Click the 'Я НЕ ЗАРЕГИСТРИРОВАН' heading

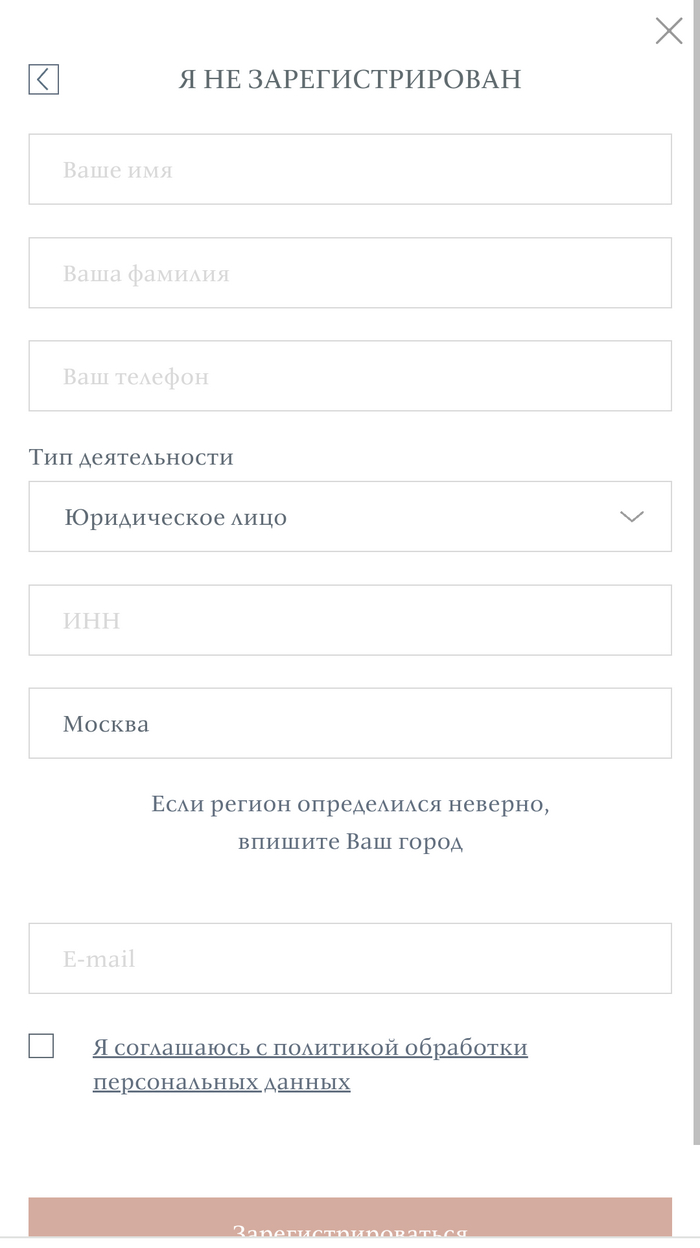click(350, 79)
